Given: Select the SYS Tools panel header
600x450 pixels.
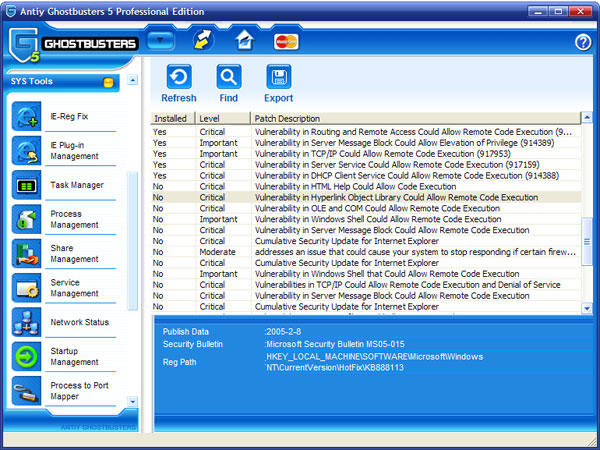Looking at the screenshot, I should [x=62, y=82].
